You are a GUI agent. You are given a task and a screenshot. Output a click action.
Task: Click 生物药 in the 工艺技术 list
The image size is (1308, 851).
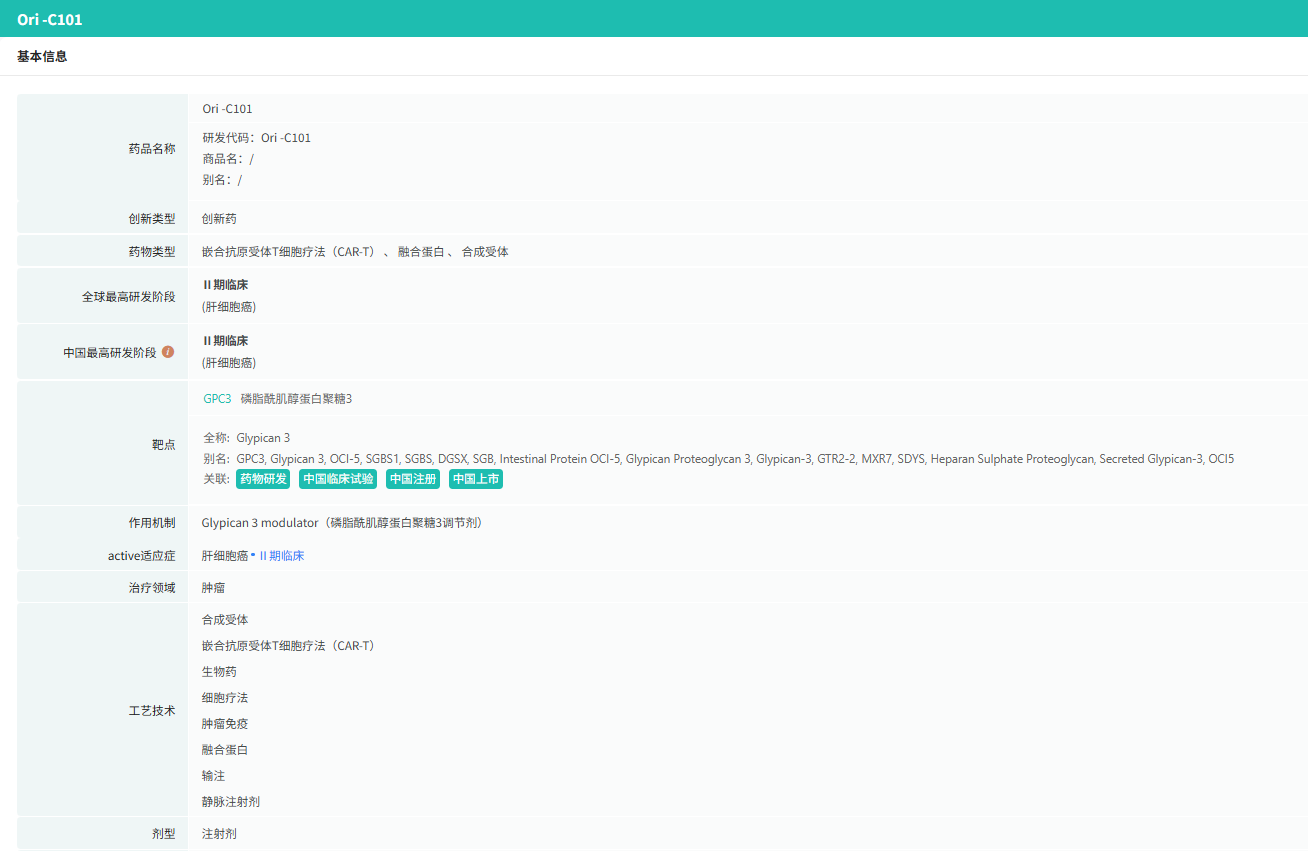pos(219,672)
